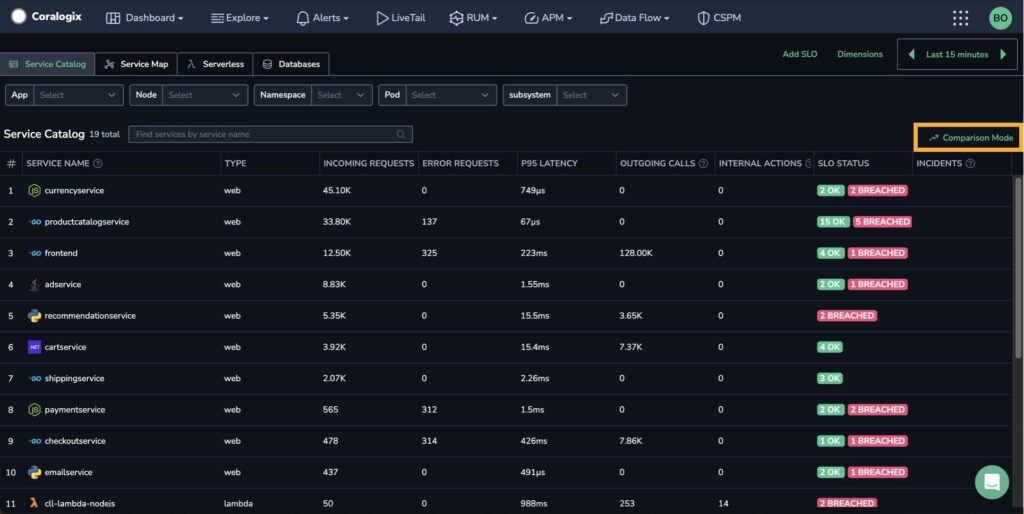The width and height of the screenshot is (1024, 514).
Task: Switch to Service Map tab
Action: pyautogui.click(x=136, y=64)
